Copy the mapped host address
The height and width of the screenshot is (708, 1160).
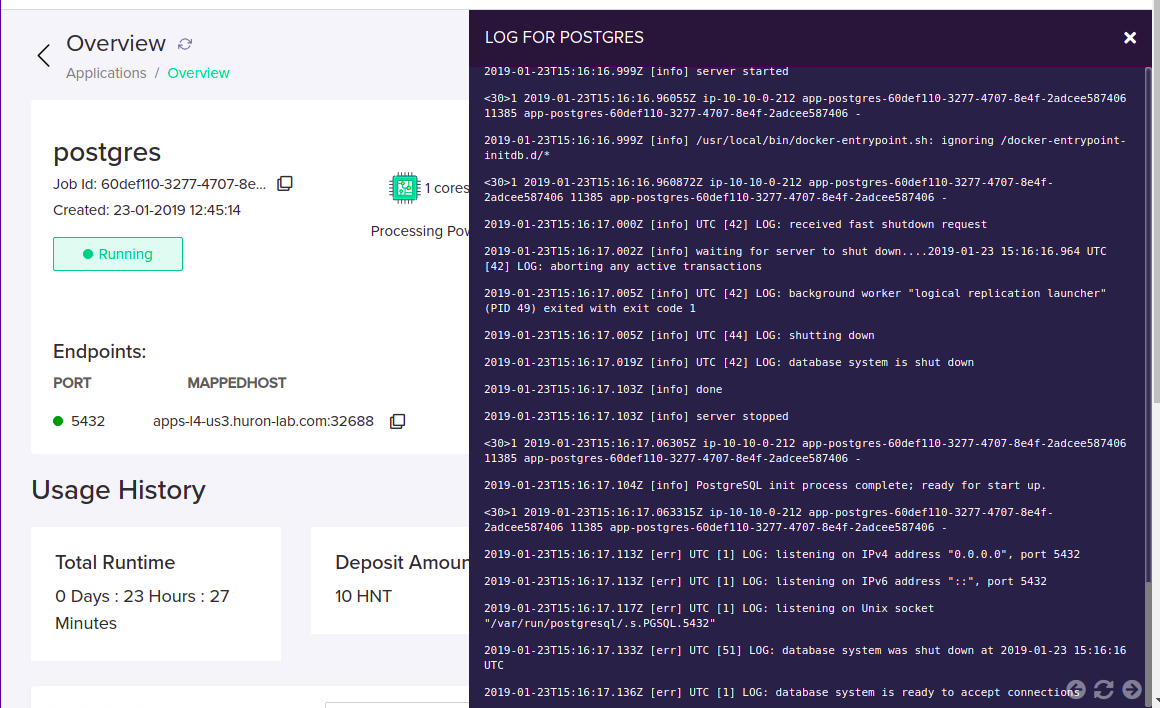point(397,421)
